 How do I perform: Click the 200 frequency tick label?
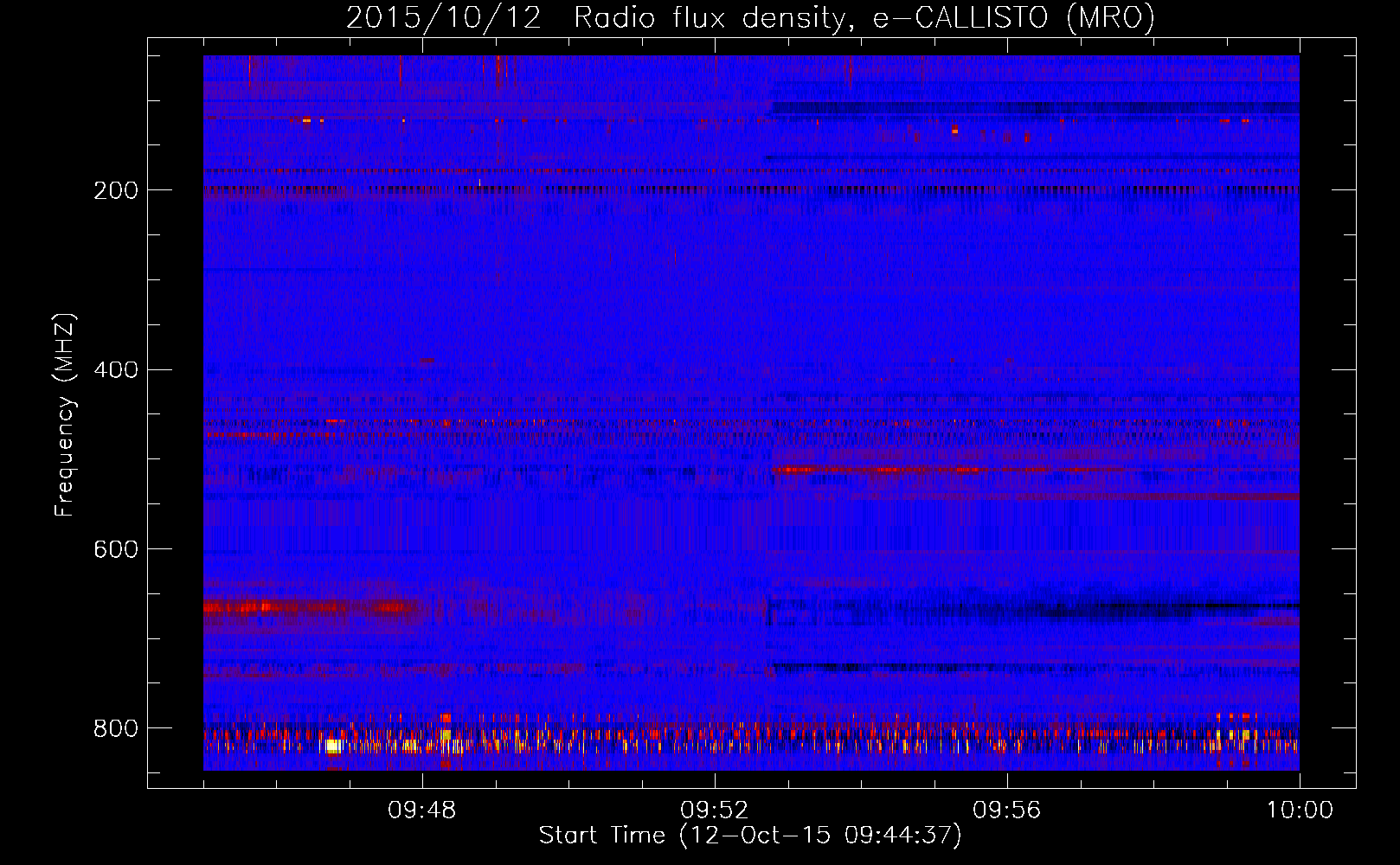pos(115,190)
